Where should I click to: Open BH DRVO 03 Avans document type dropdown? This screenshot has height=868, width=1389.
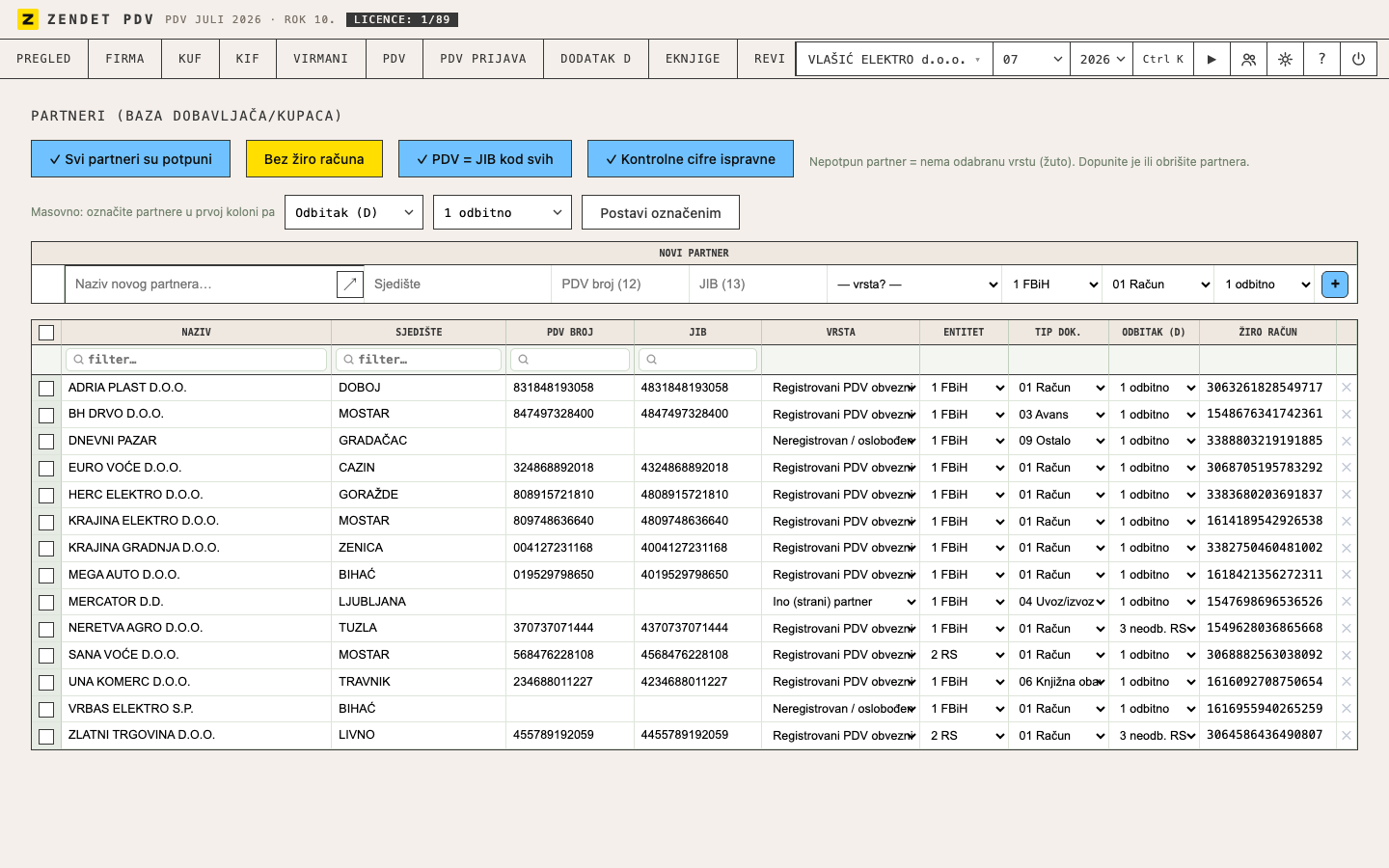click(1059, 415)
